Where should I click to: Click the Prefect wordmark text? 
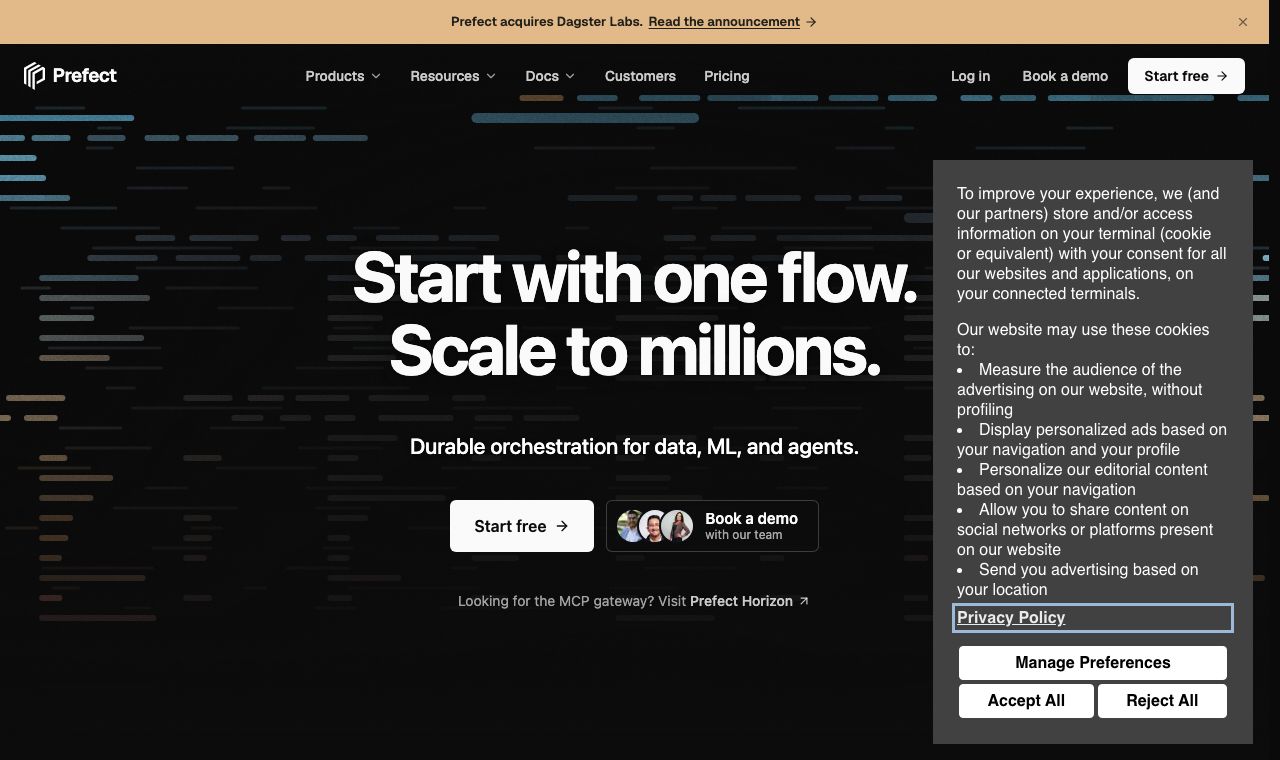(85, 76)
